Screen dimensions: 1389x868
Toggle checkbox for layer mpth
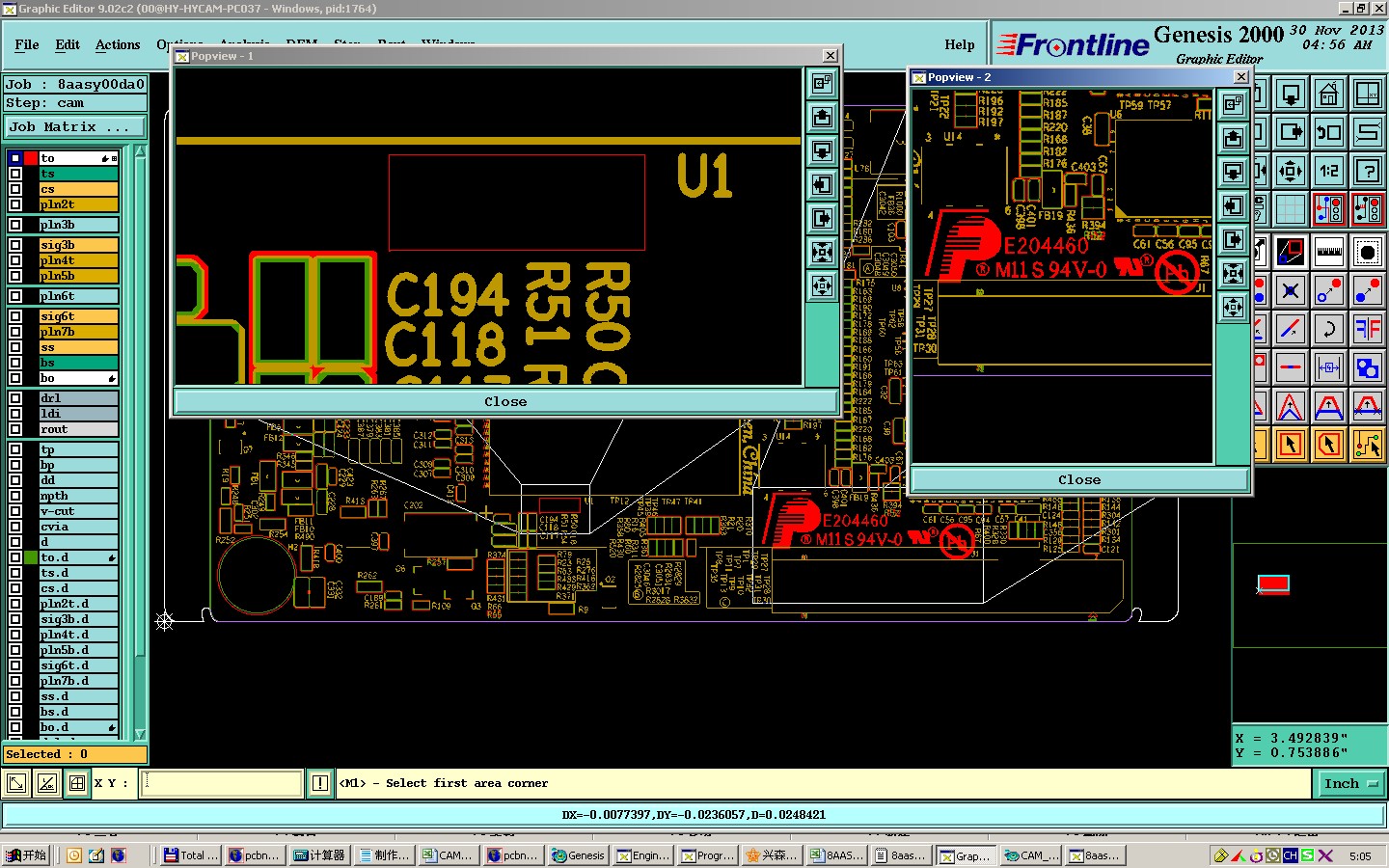coord(15,496)
